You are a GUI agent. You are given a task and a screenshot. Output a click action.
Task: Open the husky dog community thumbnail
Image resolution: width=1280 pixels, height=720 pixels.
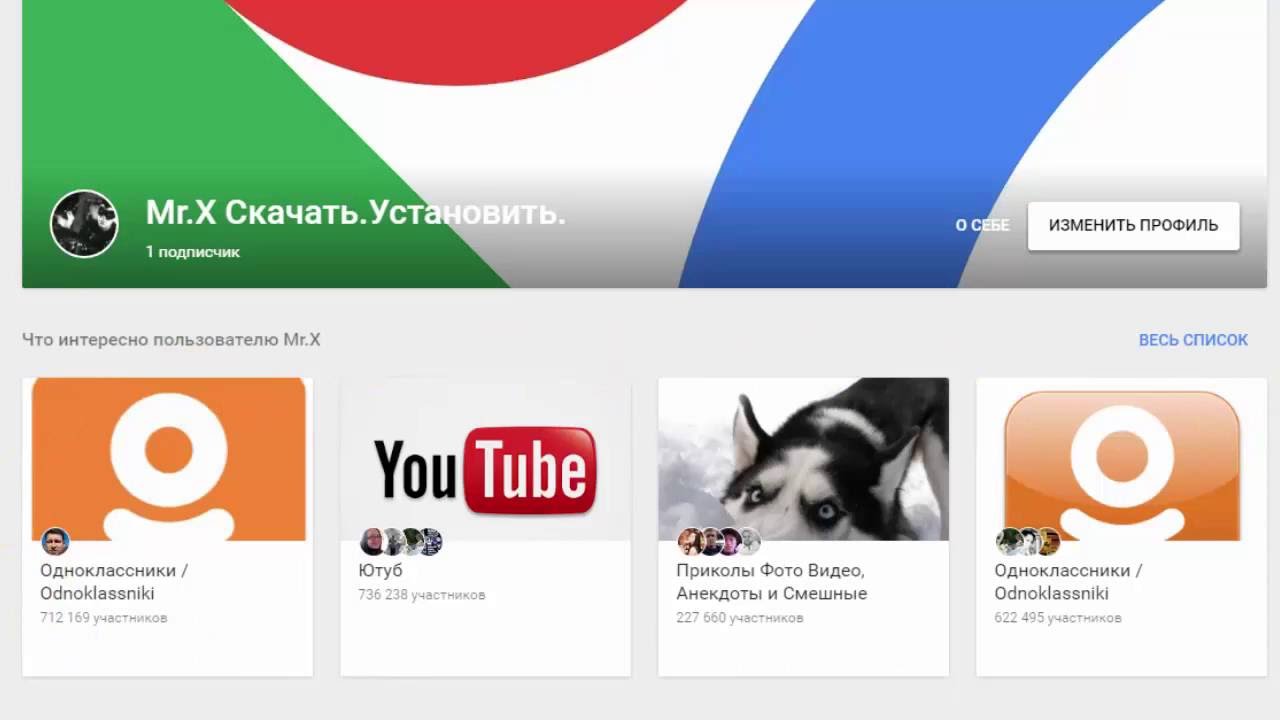(804, 459)
